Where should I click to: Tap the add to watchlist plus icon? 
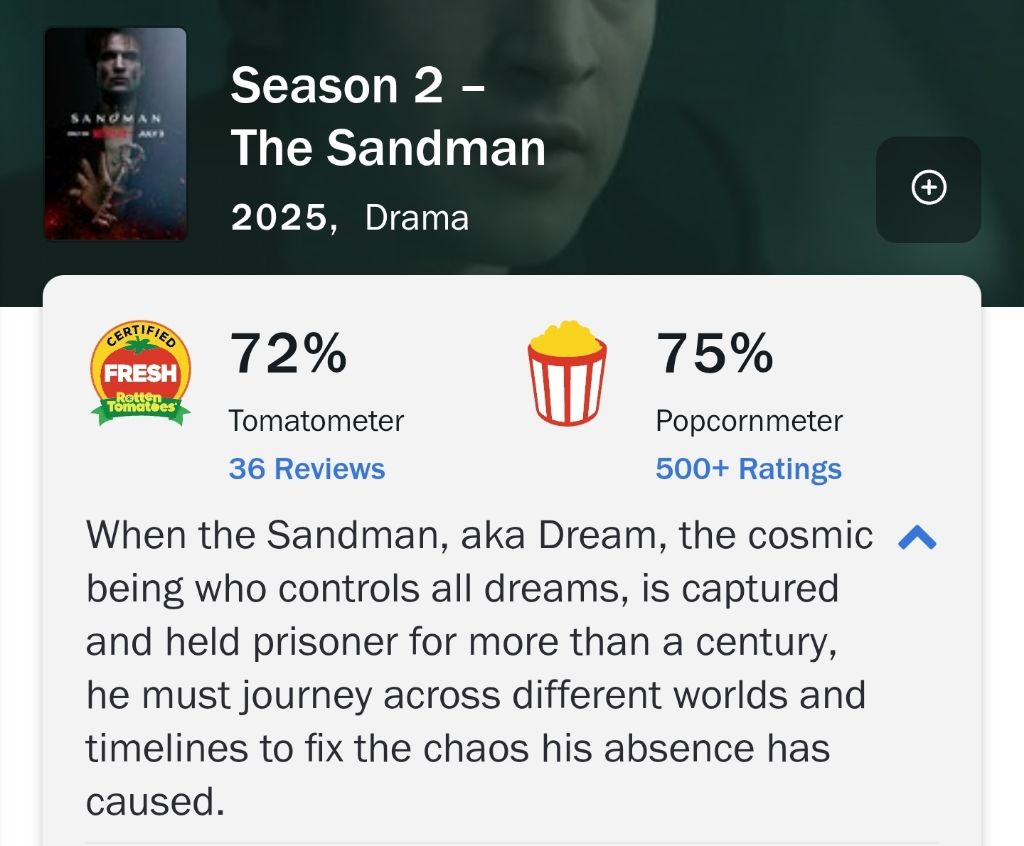(x=929, y=188)
